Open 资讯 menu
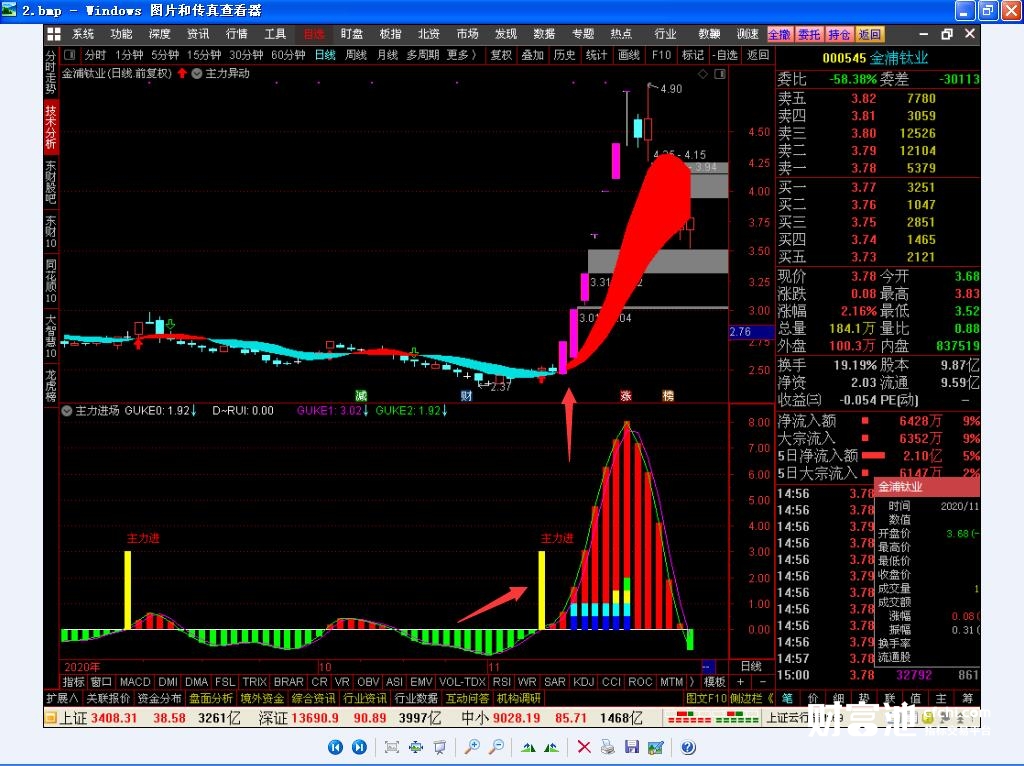 [x=198, y=34]
